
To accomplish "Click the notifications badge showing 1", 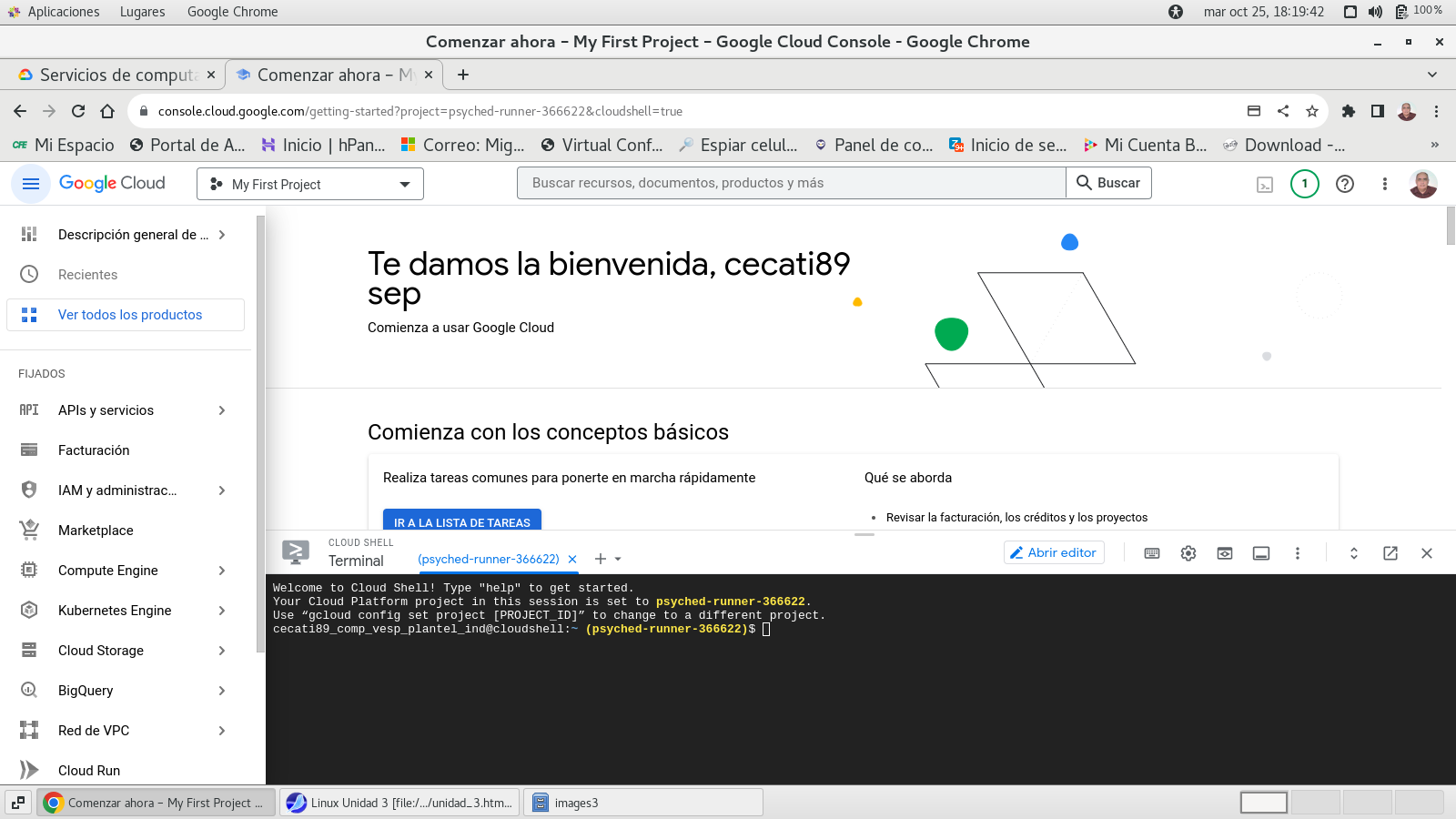I will [x=1304, y=184].
